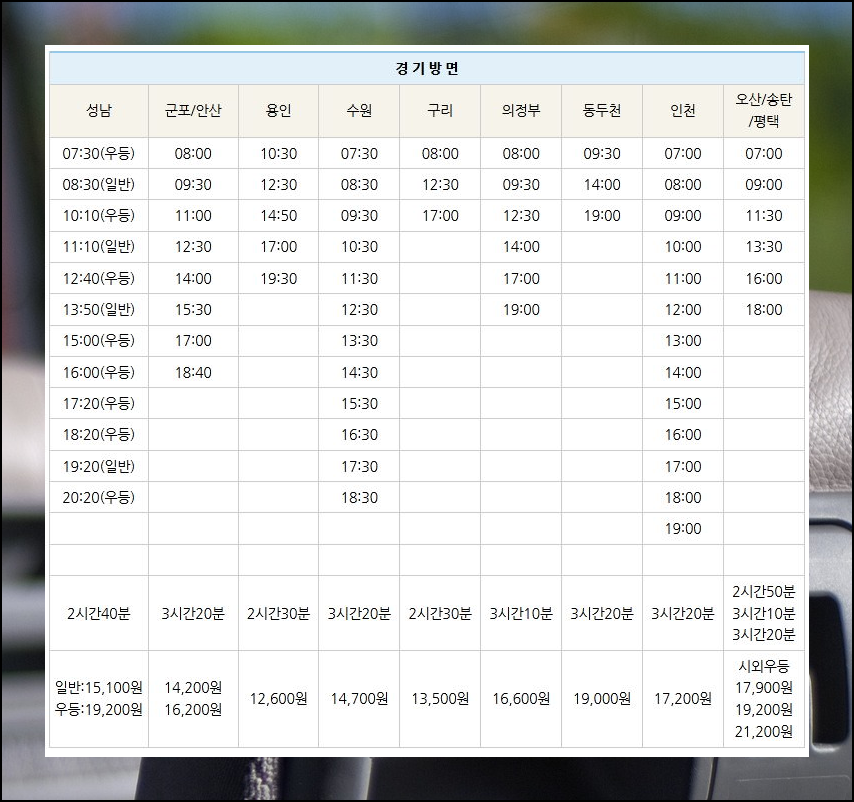Click the '2시간40분' travel time for 성남

(x=99, y=613)
